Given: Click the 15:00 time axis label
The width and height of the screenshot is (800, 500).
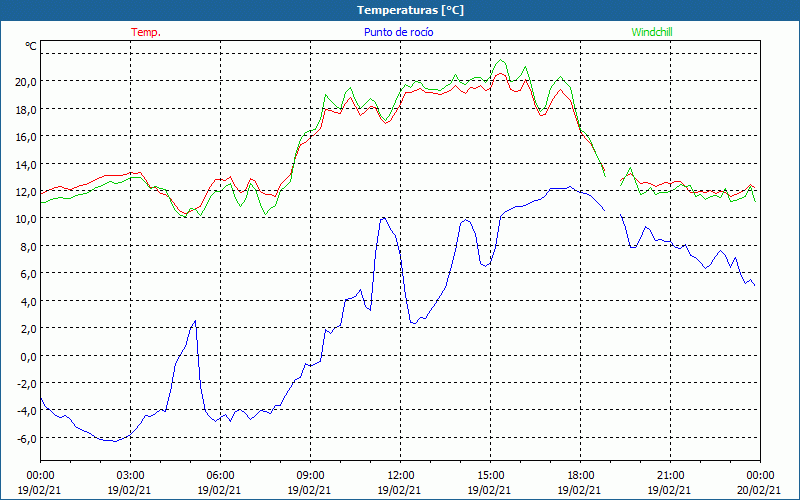Looking at the screenshot, I should click(x=490, y=476).
